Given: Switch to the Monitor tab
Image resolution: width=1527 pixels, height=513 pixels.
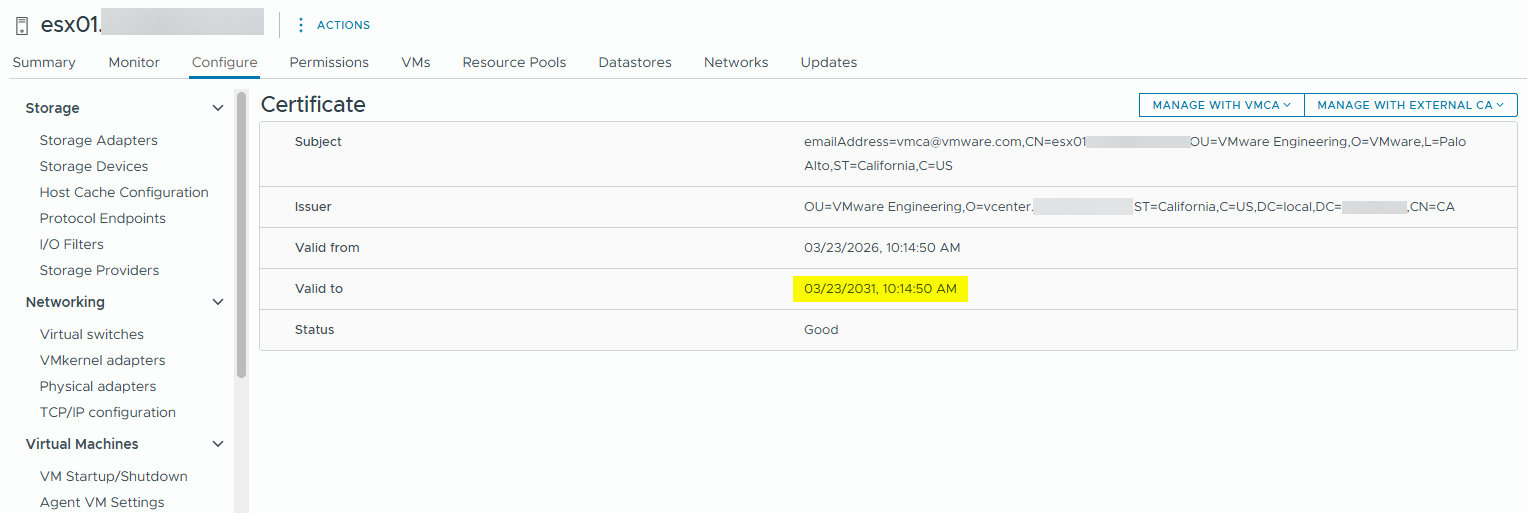Looking at the screenshot, I should 134,62.
